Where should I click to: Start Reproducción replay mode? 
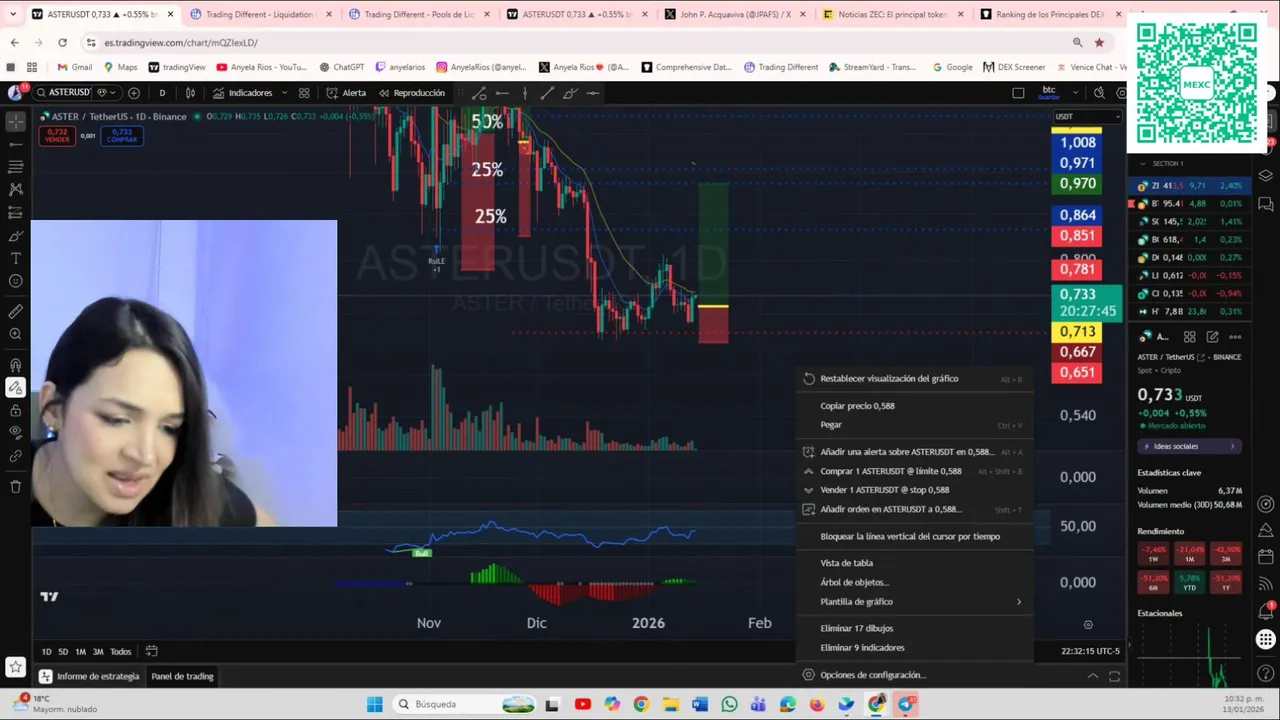tap(412, 93)
